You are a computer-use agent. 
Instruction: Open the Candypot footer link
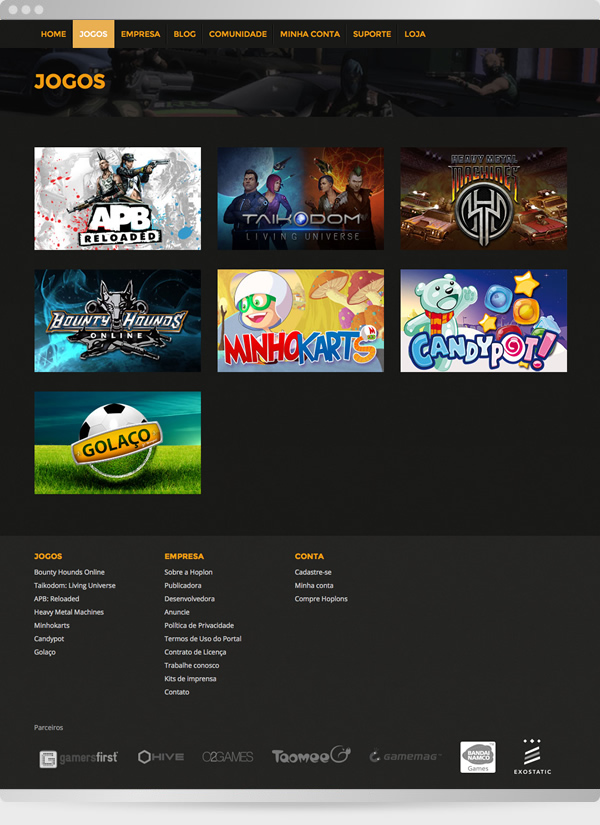(x=49, y=639)
